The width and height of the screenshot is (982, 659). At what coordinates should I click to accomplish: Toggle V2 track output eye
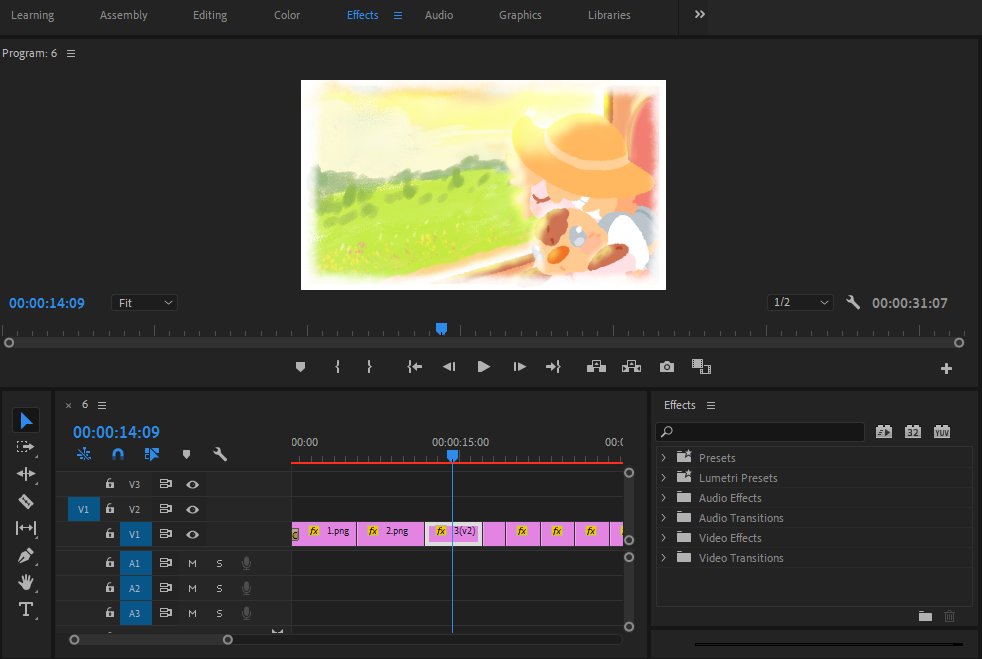pos(192,509)
